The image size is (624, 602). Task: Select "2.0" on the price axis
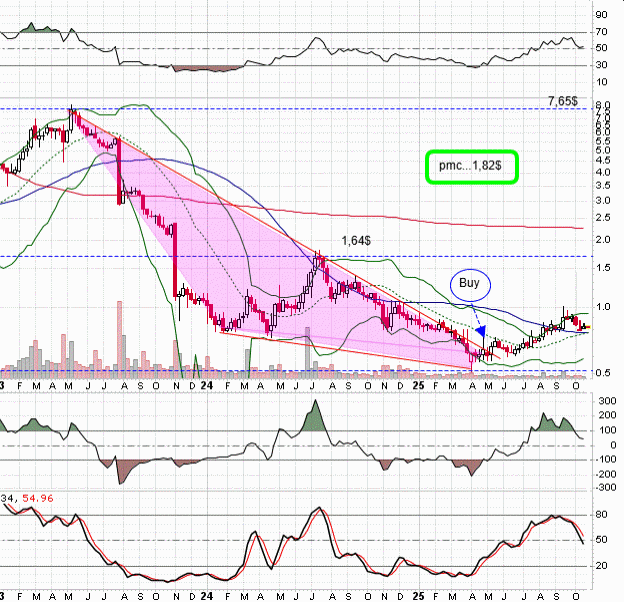click(602, 240)
